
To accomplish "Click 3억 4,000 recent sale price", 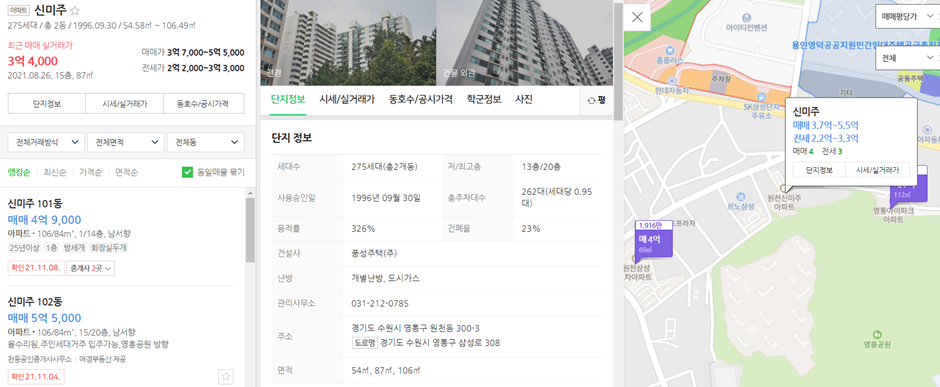I will [x=33, y=61].
